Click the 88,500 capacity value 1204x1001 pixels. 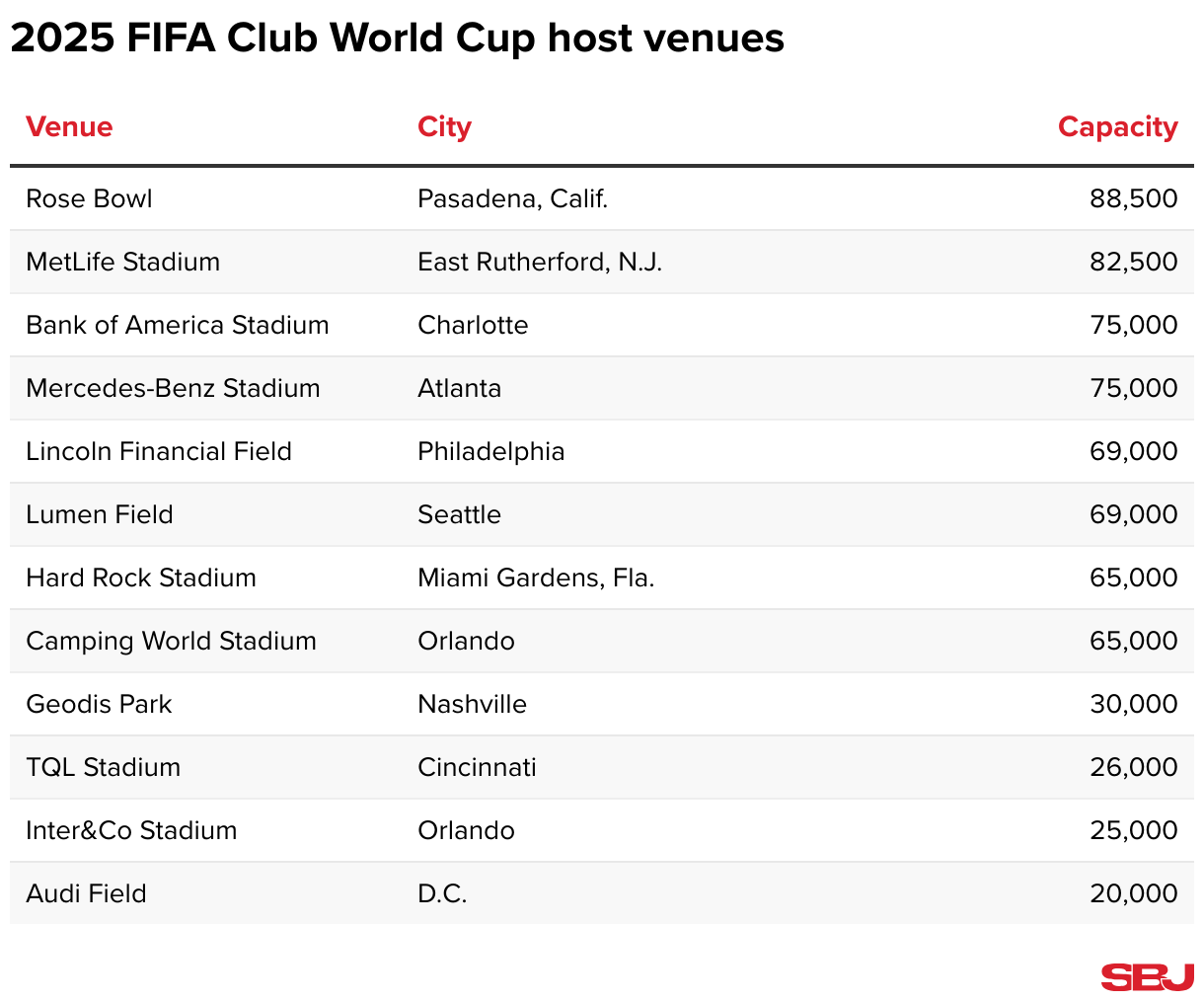coord(1133,199)
